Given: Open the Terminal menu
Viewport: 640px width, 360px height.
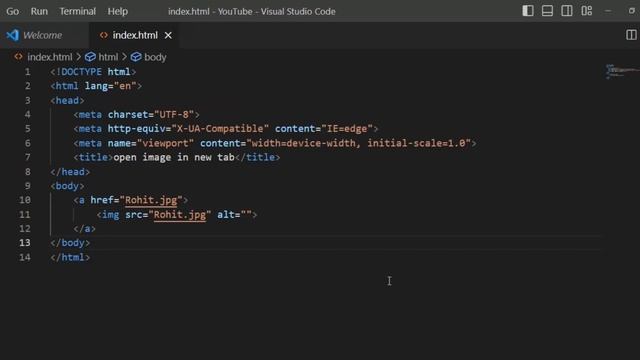Looking at the screenshot, I should click(x=78, y=11).
